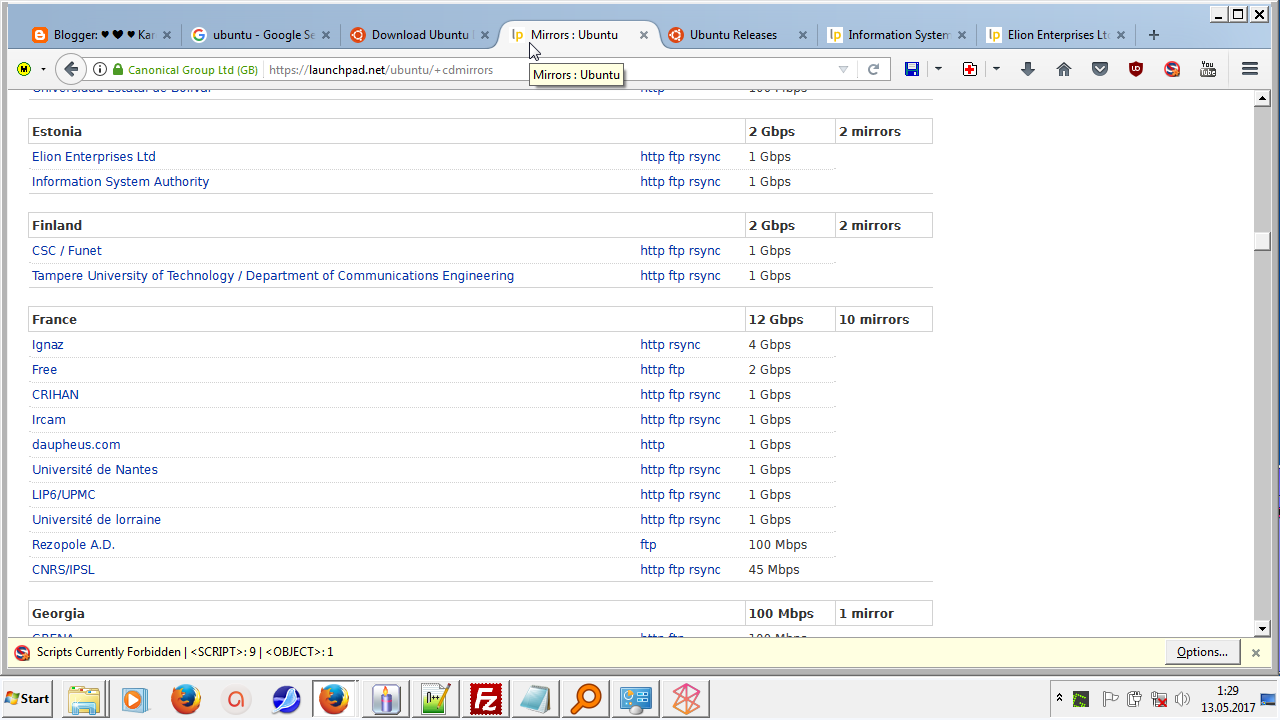1280x720 pixels.
Task: Open NoScript Options button
Action: click(x=1202, y=652)
